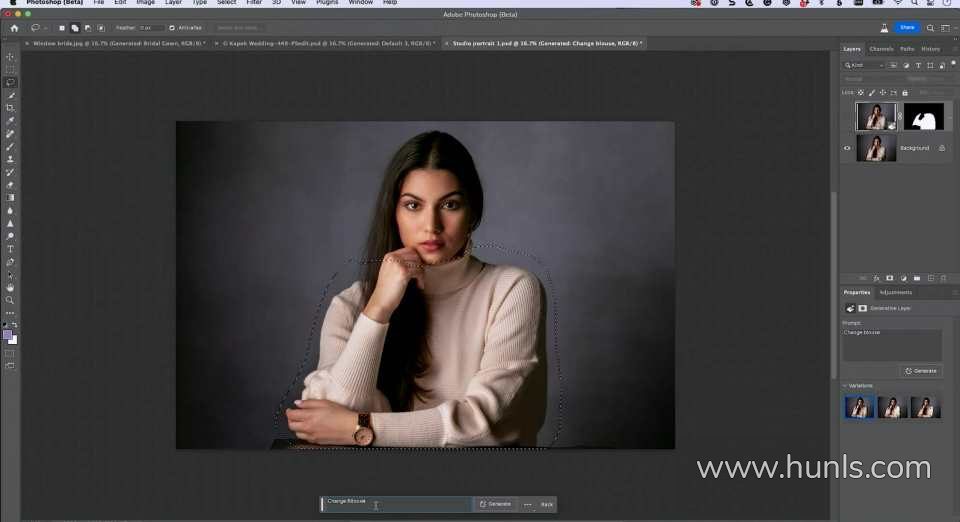The width and height of the screenshot is (960, 522).
Task: Open the Properties panel flyout menu
Action: click(x=954, y=293)
